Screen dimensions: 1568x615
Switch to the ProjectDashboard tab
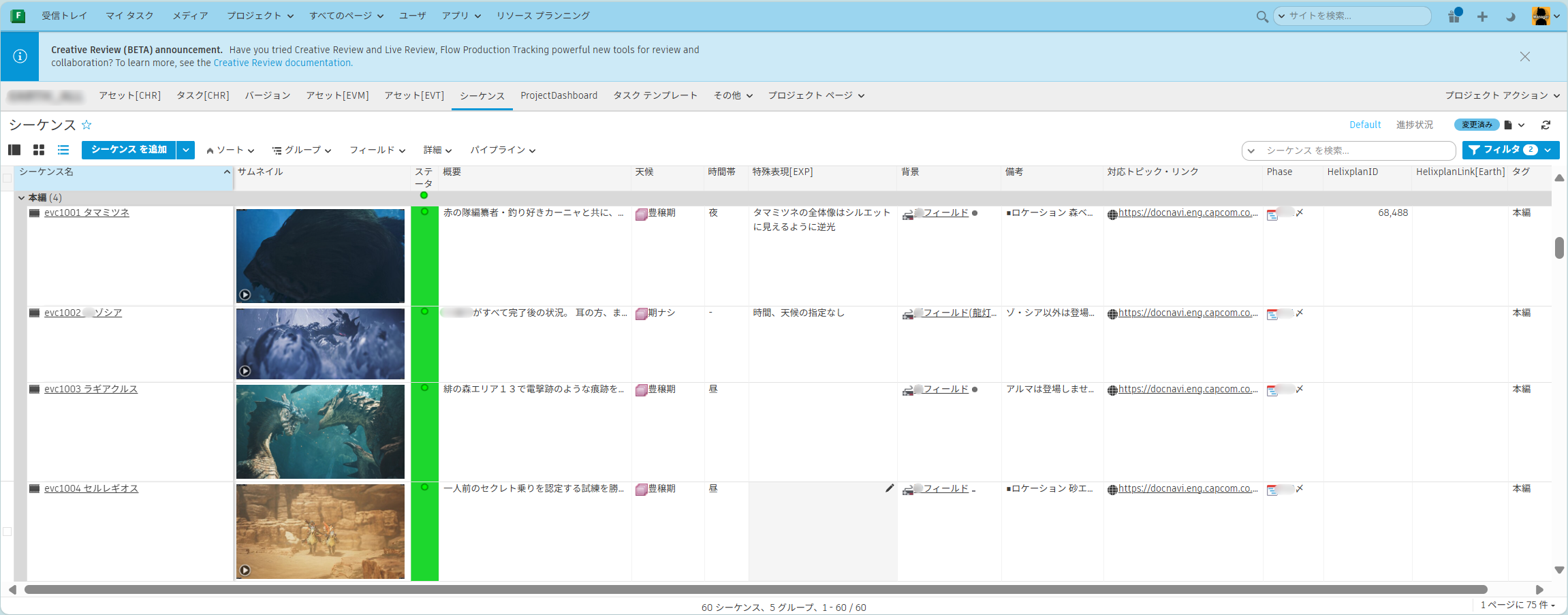559,95
